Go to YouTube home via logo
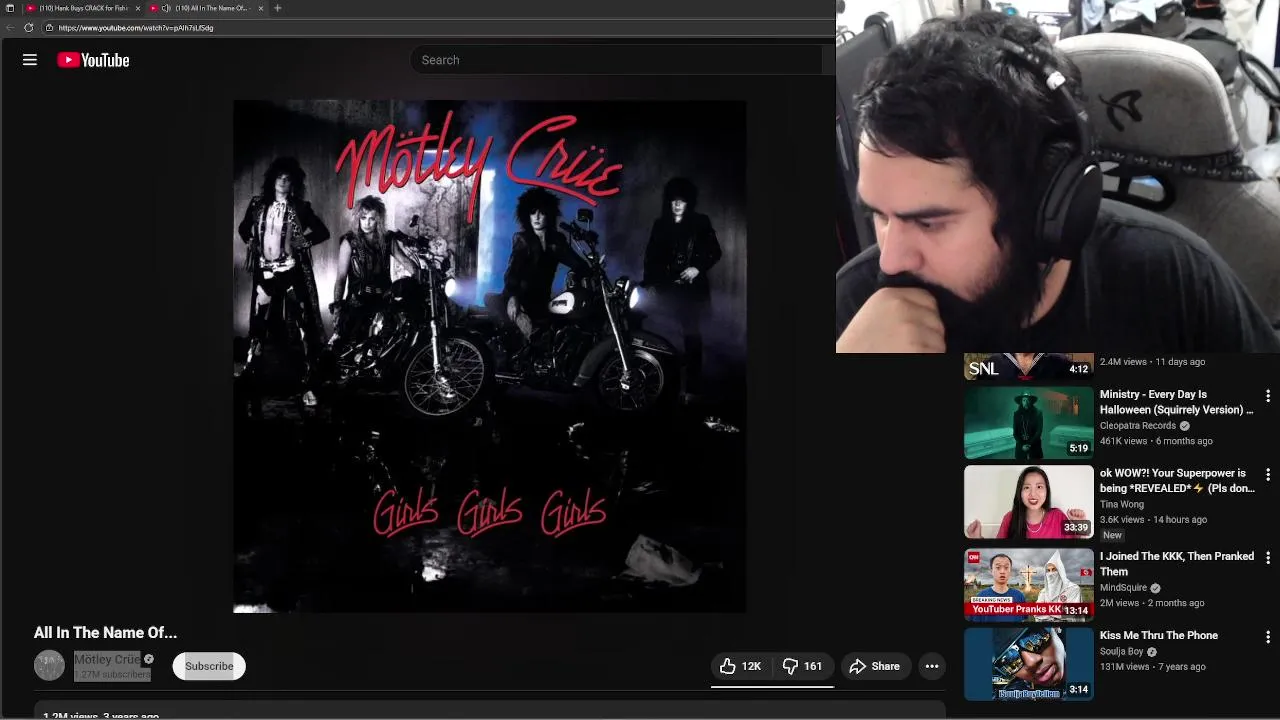Screen dimensions: 1280x720 (93, 60)
